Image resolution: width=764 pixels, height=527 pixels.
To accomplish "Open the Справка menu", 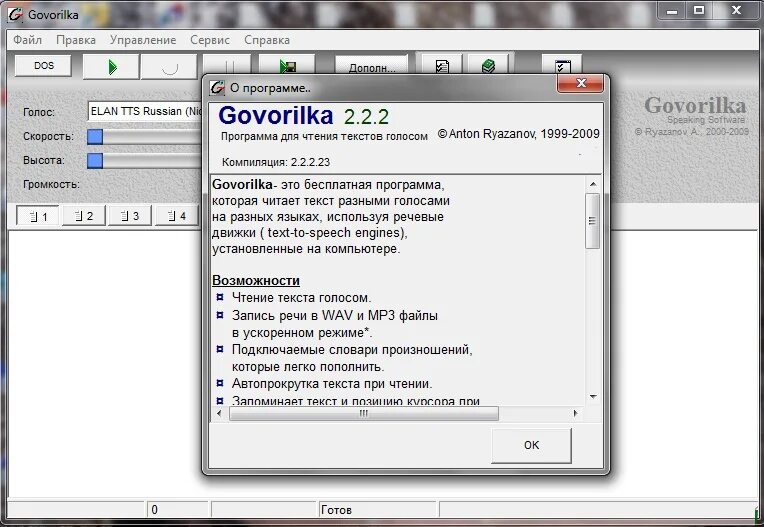I will [x=267, y=40].
